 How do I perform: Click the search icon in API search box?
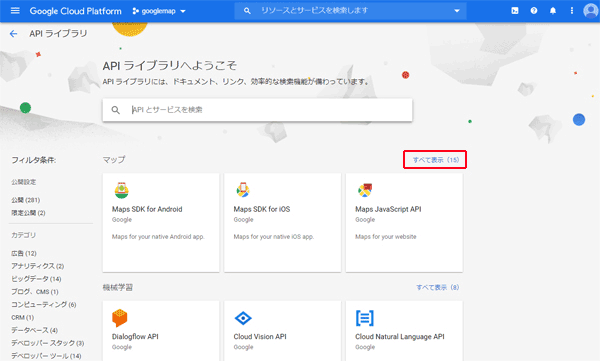click(x=115, y=110)
